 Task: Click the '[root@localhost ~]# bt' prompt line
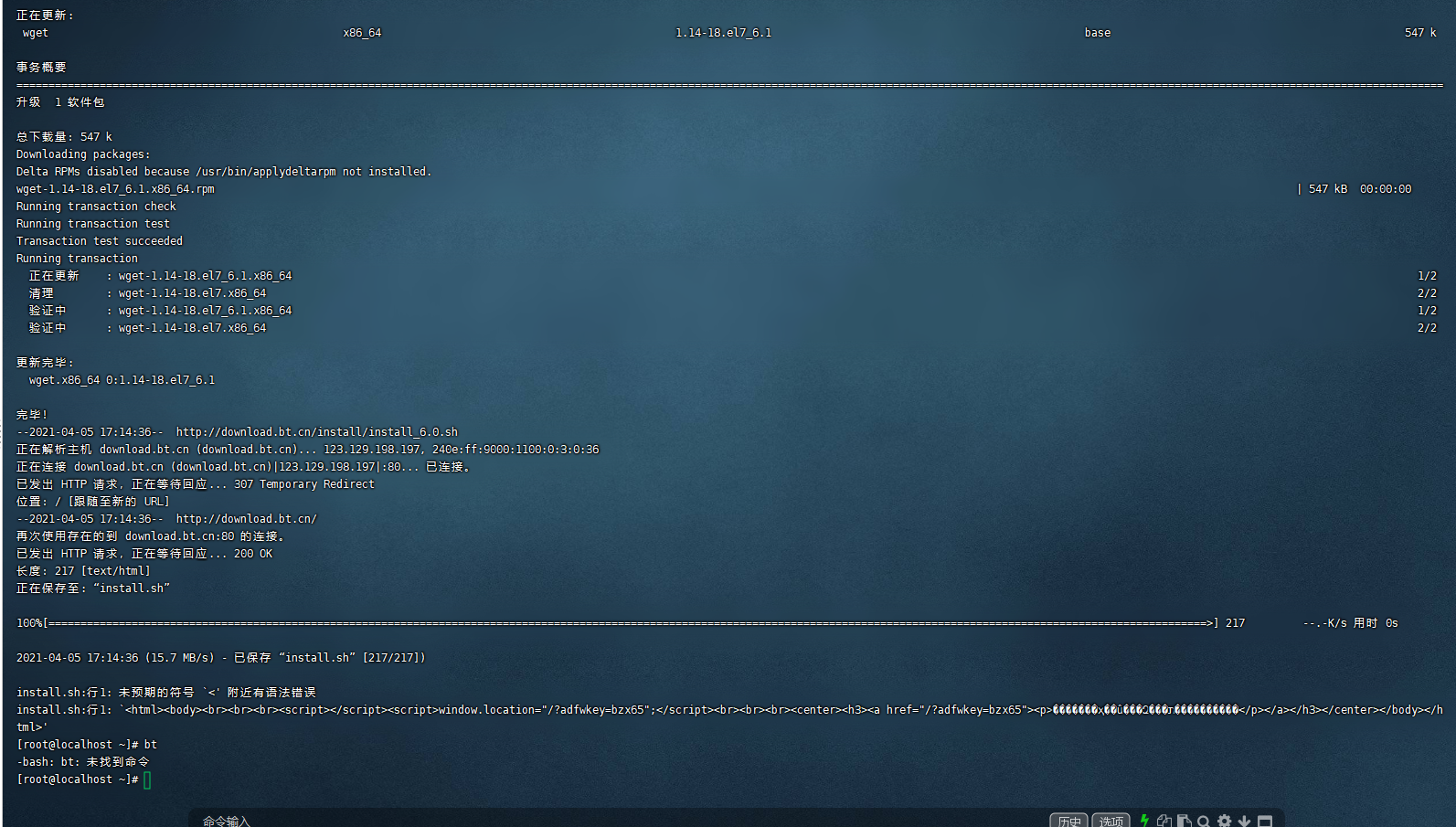point(87,745)
